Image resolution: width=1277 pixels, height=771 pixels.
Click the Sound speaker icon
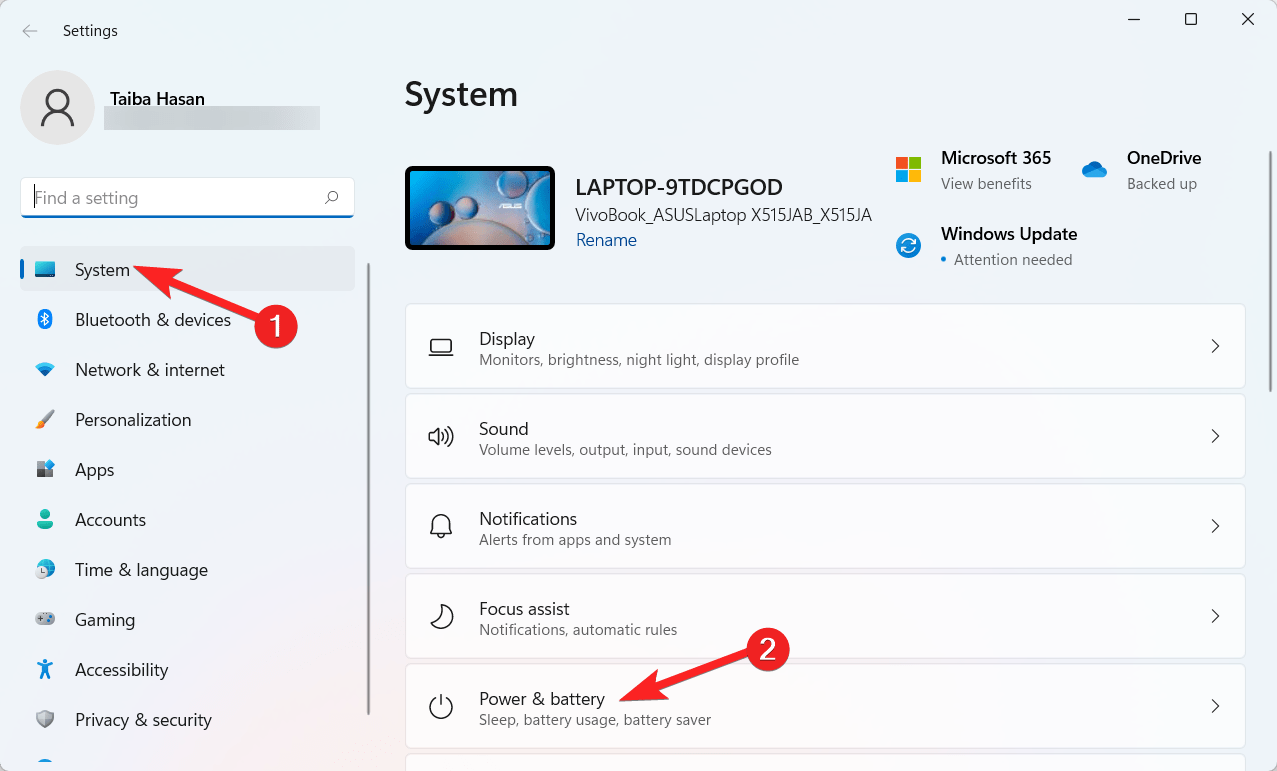[x=441, y=437]
